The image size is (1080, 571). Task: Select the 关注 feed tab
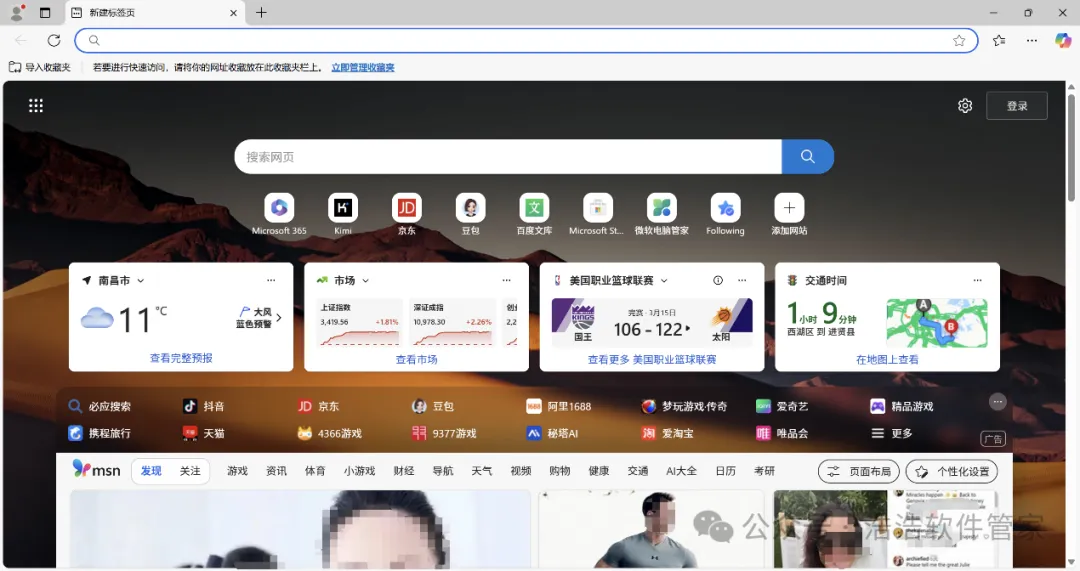(190, 471)
